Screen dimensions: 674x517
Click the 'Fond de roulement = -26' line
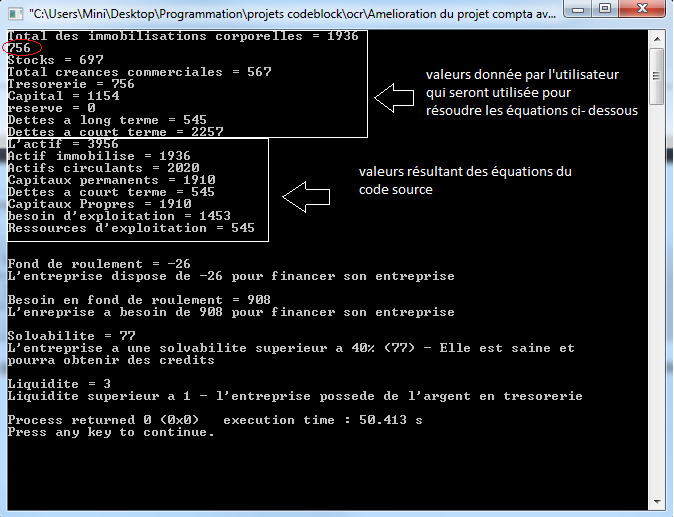(99, 263)
